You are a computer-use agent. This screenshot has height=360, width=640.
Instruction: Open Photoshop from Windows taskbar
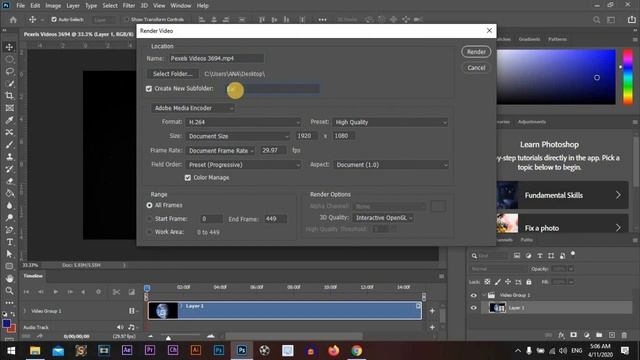[242, 351]
